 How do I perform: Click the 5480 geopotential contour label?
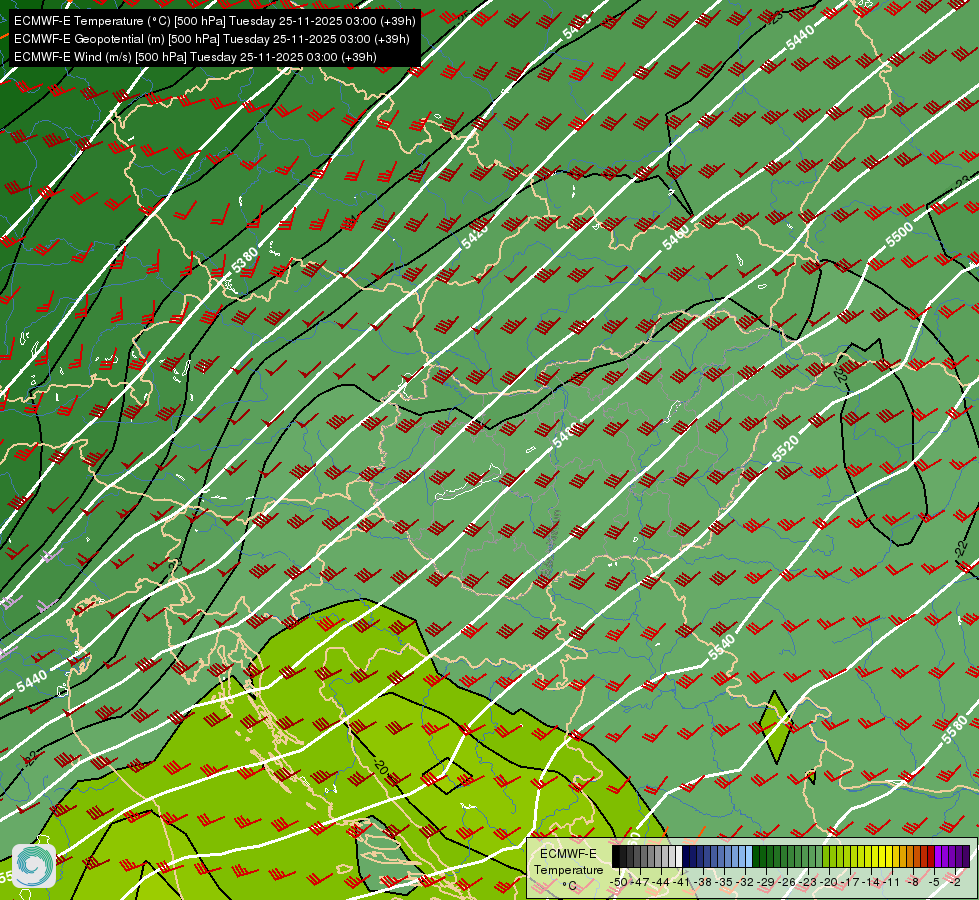click(x=566, y=433)
